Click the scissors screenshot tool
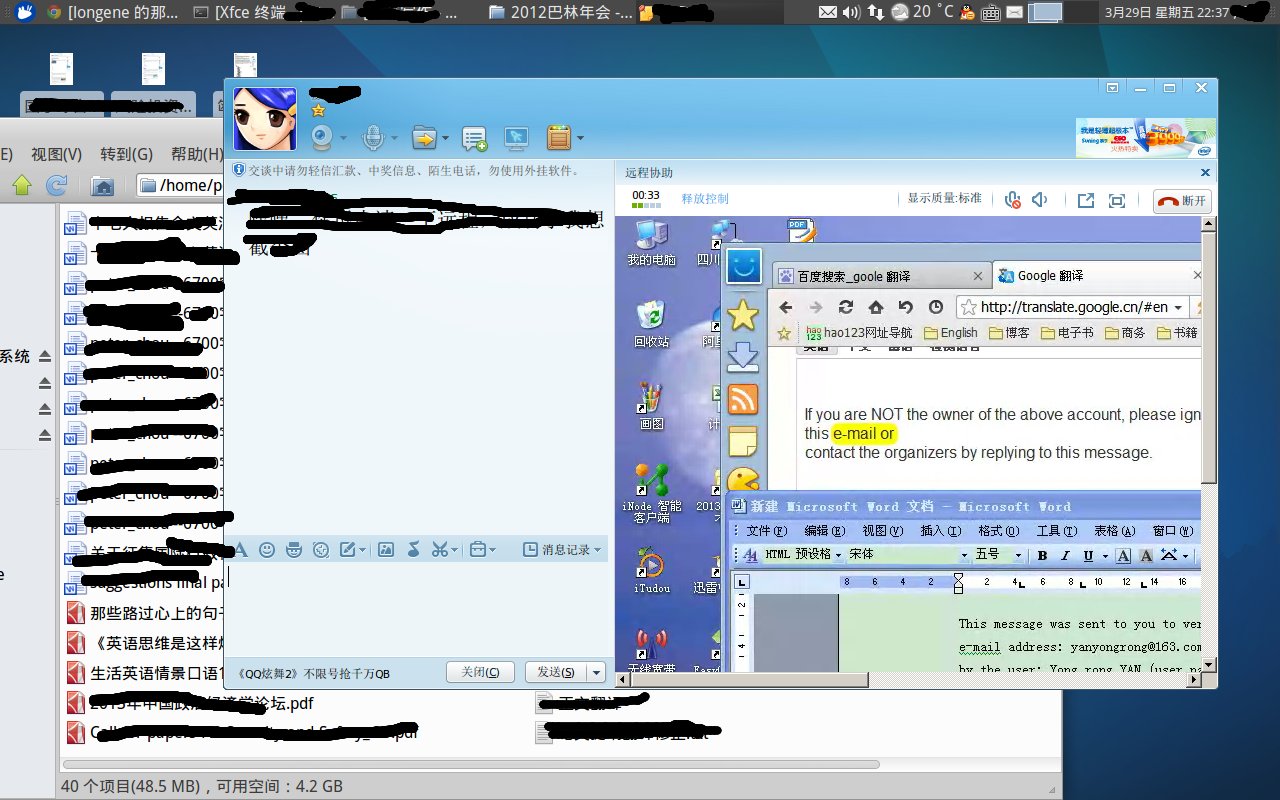This screenshot has width=1280, height=800. pos(440,549)
